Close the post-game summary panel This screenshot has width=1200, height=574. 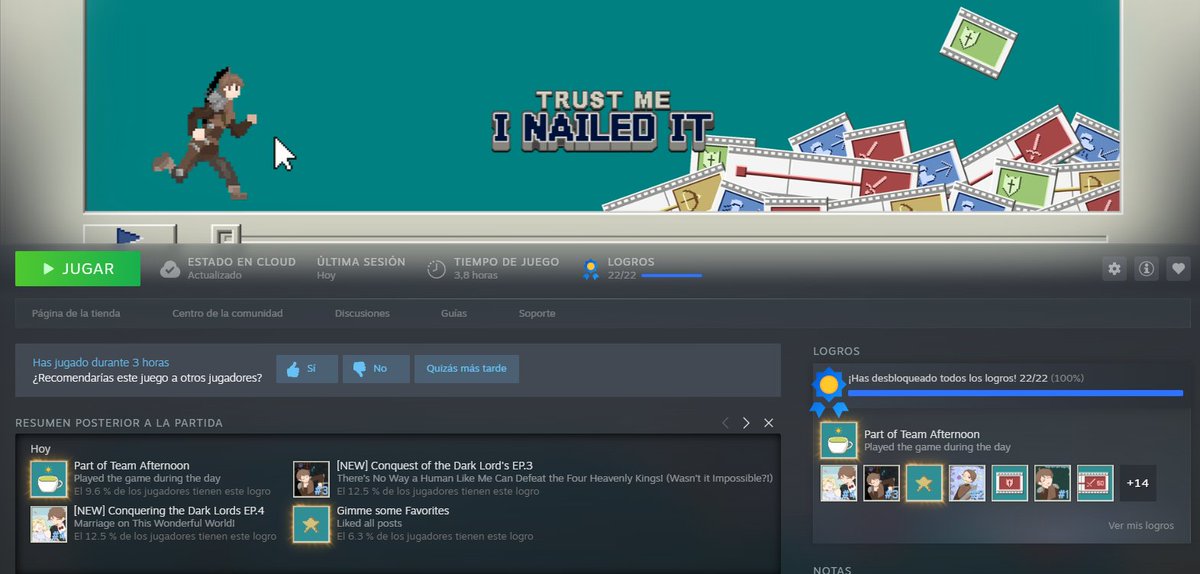769,423
